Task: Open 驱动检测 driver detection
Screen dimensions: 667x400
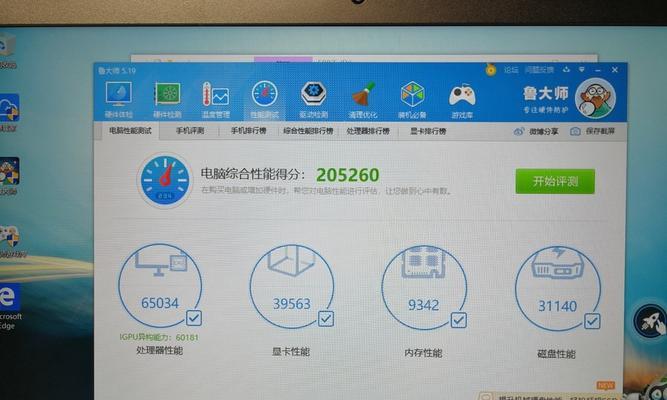Action: 314,100
